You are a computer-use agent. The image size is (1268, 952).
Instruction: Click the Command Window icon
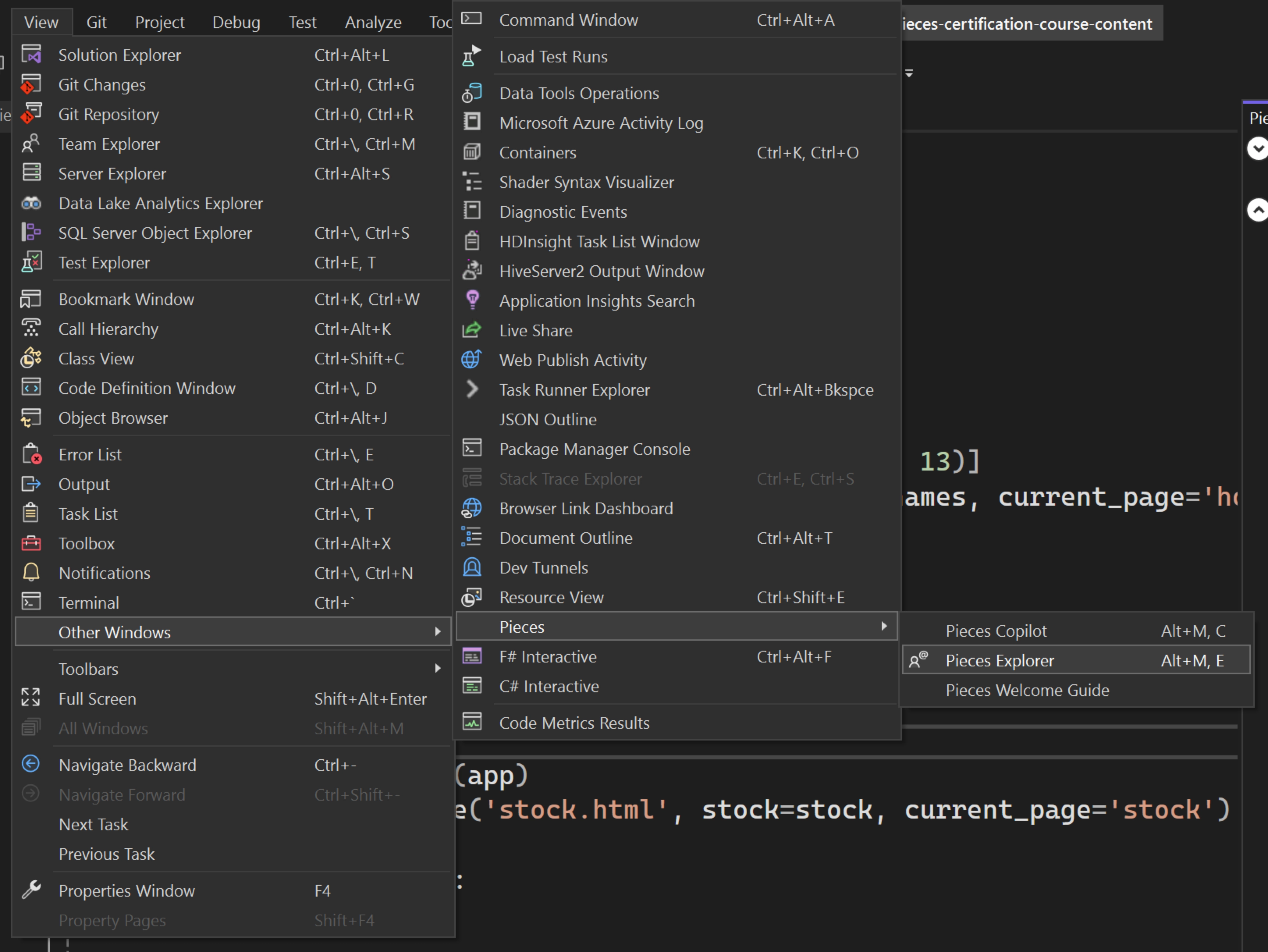click(x=472, y=19)
